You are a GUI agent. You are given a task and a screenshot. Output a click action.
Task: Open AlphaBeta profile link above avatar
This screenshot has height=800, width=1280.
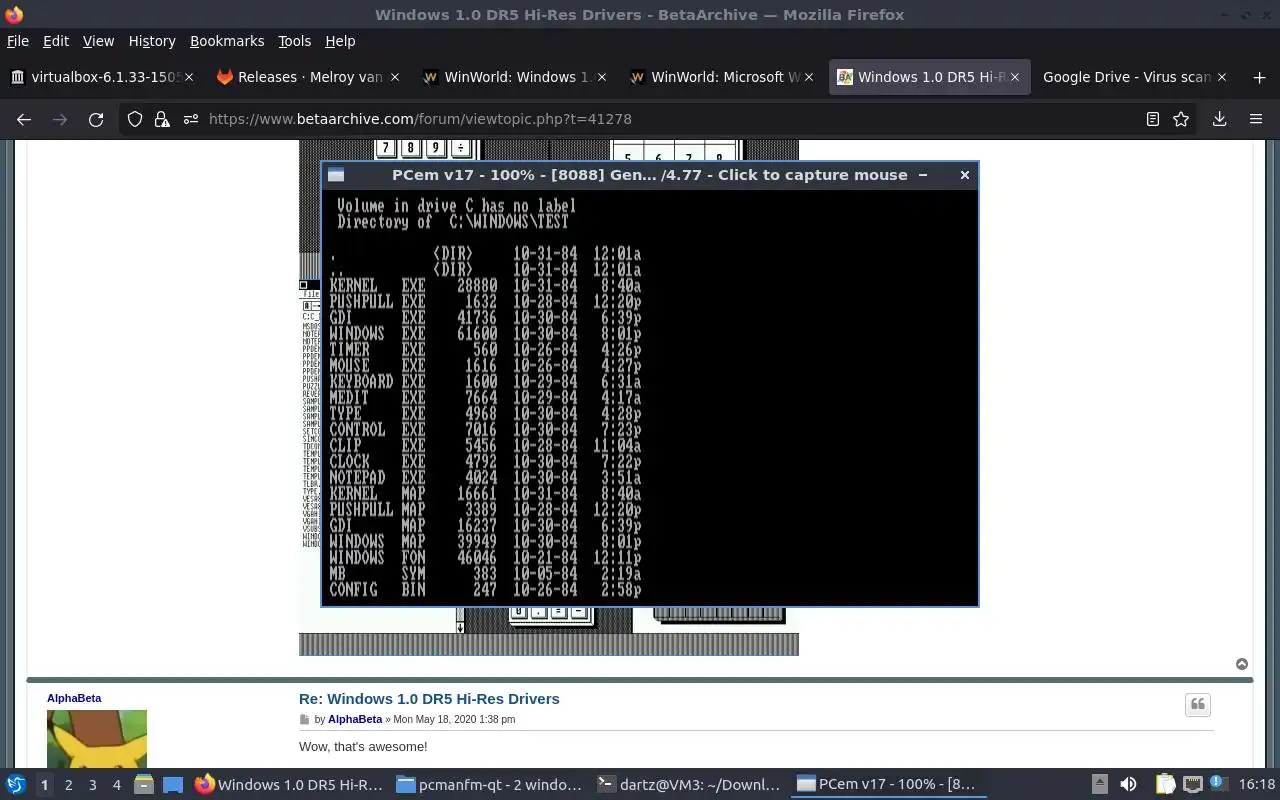(x=74, y=698)
